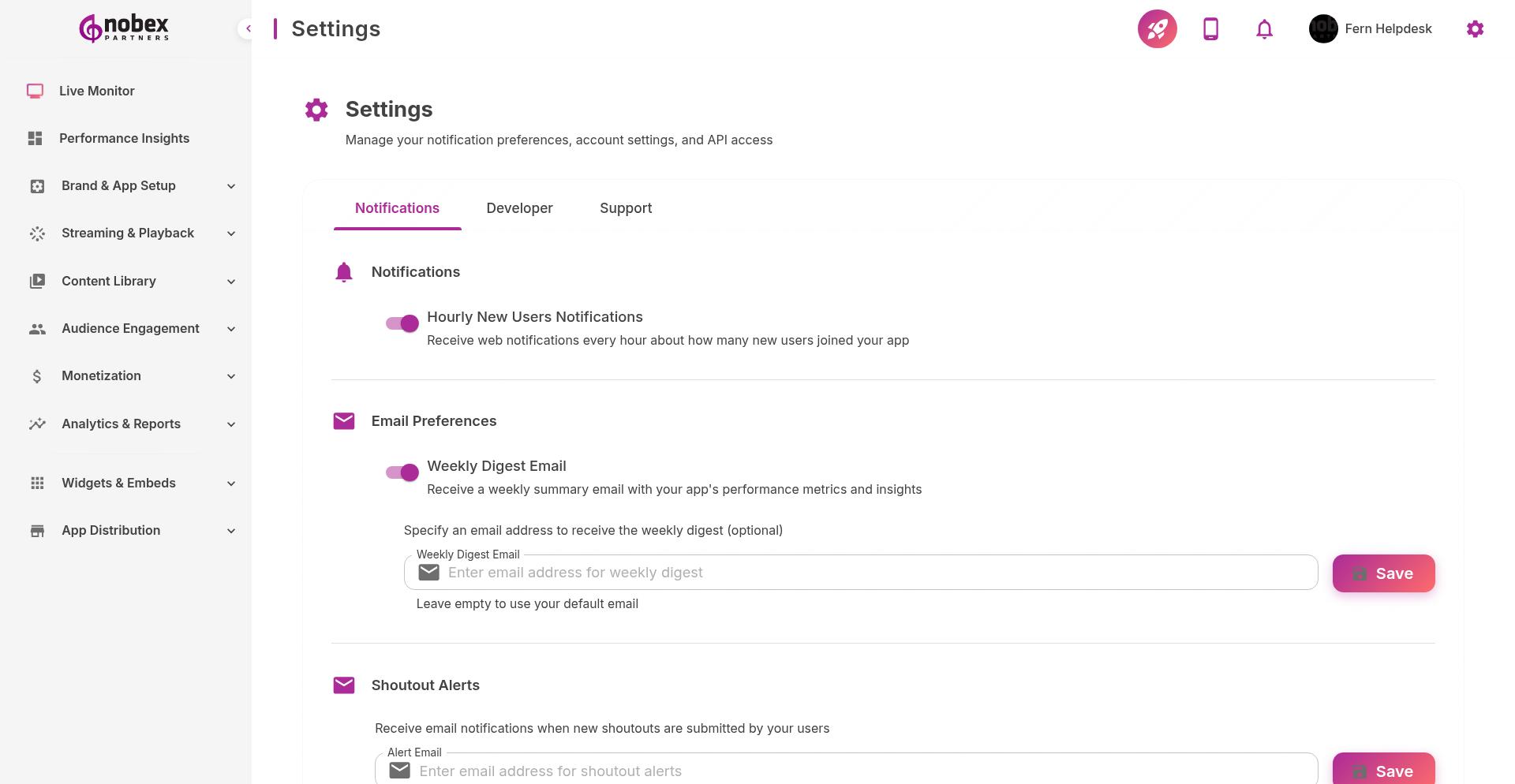Click the settings gear icon in the header
The image size is (1515, 784).
click(1476, 28)
